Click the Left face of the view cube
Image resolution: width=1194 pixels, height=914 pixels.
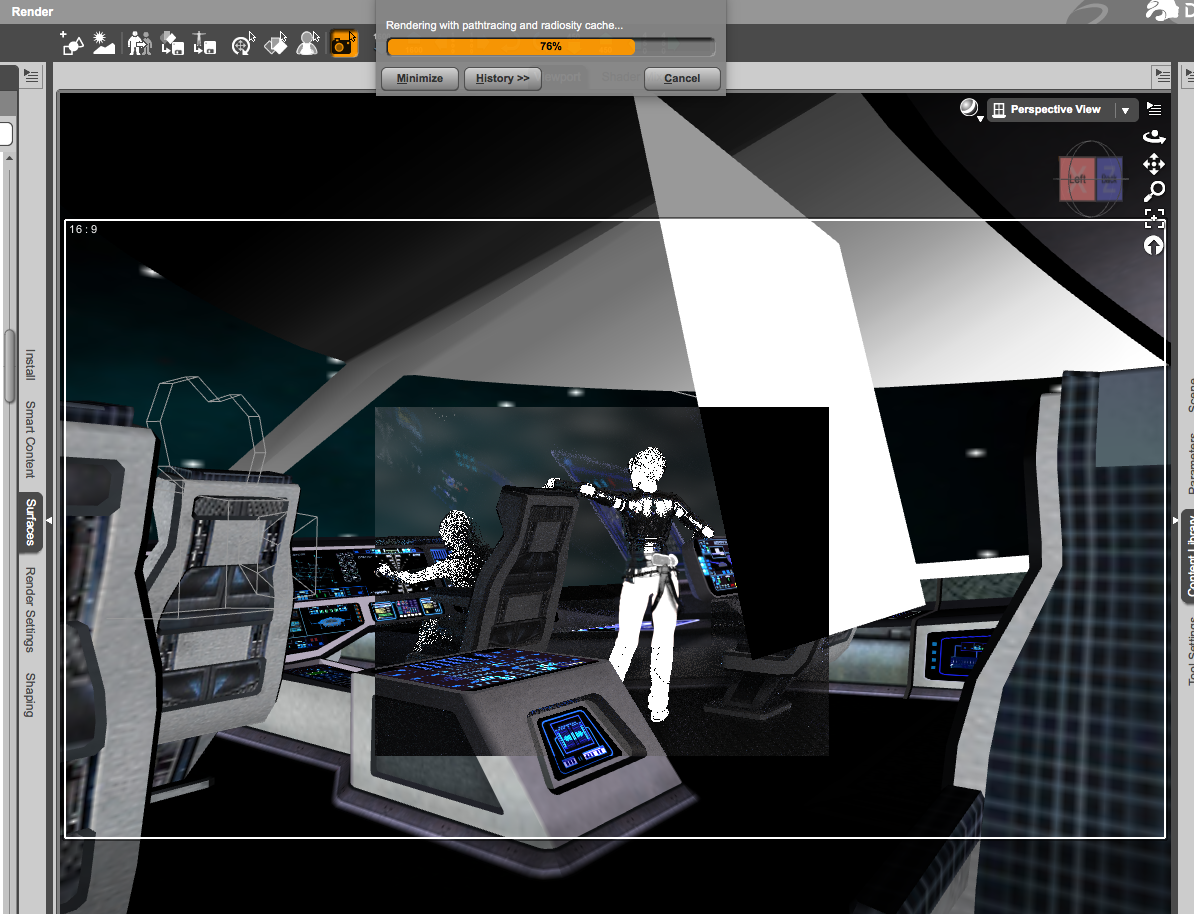point(1077,179)
